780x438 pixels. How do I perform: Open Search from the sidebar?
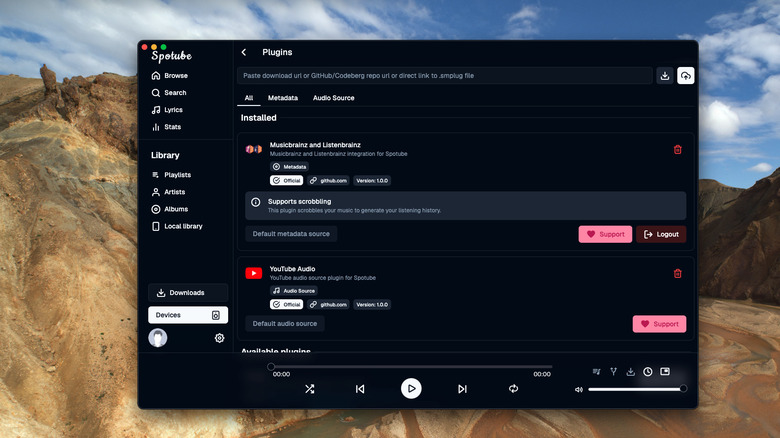(x=169, y=93)
